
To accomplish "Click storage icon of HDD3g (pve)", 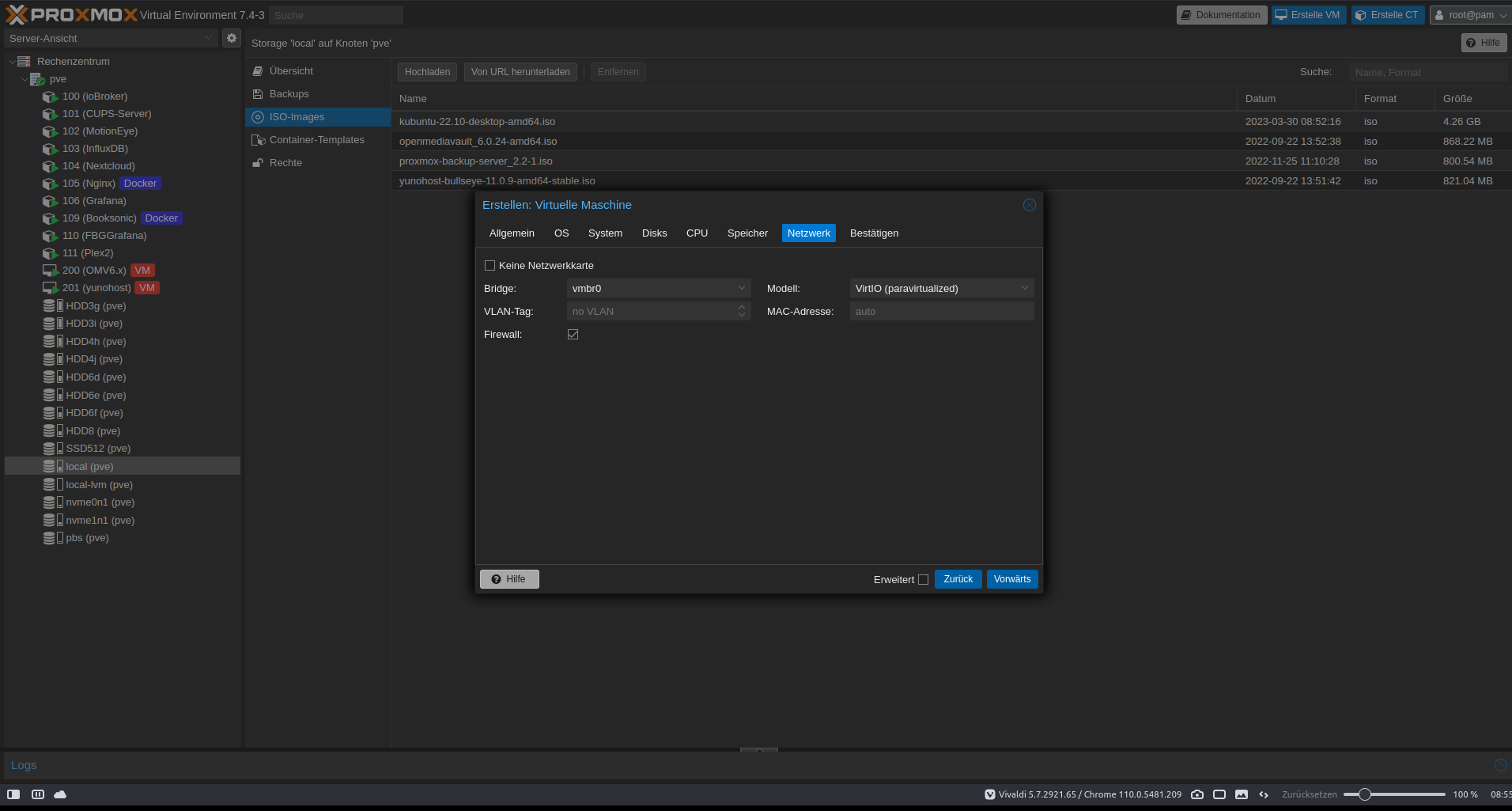I will 53,306.
